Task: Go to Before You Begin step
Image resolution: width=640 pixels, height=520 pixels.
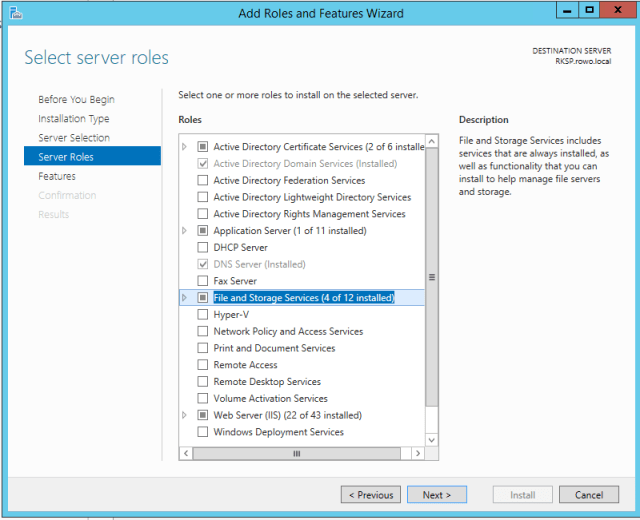Action: click(76, 100)
